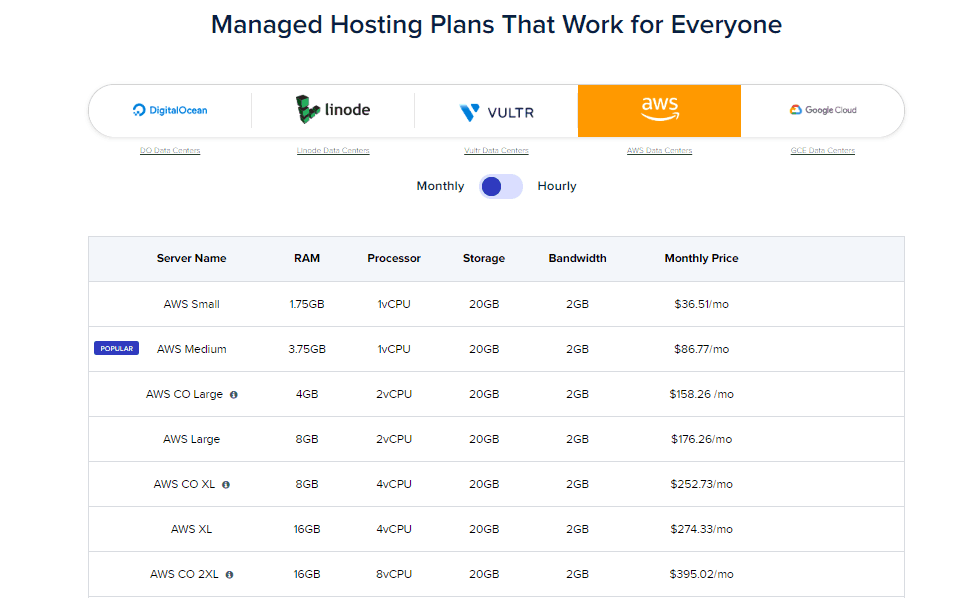Viewport: 959px width, 598px height.
Task: Click the $86.77/mo price
Action: pos(702,349)
